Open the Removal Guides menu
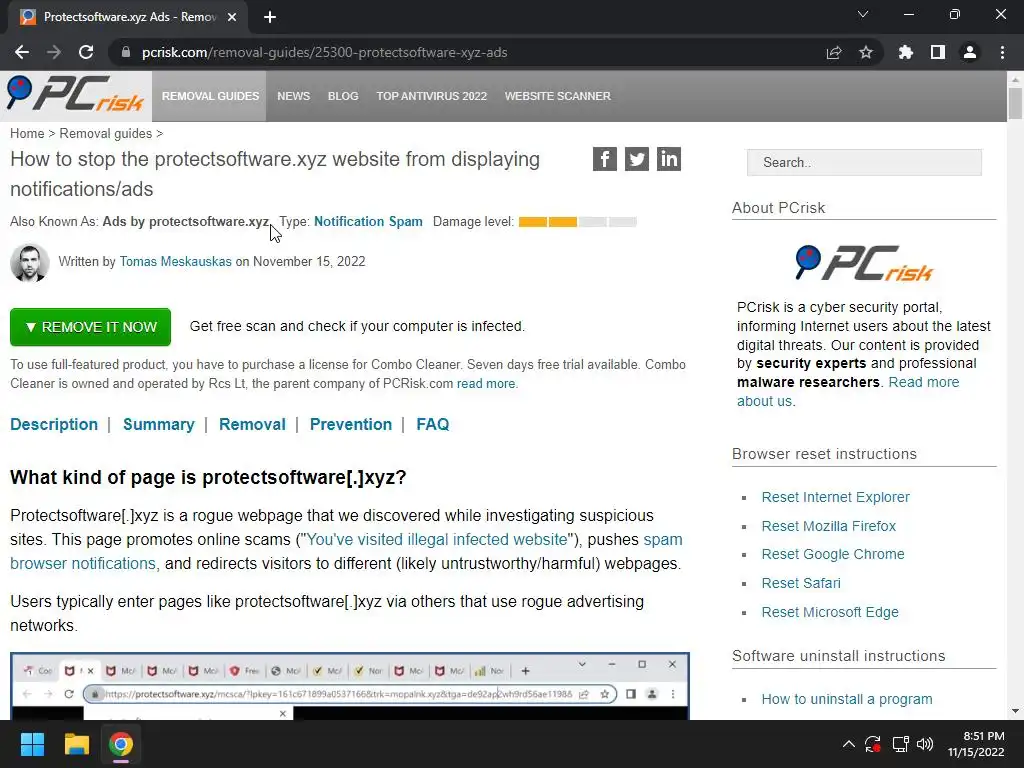Image resolution: width=1024 pixels, height=768 pixels. pos(210,96)
